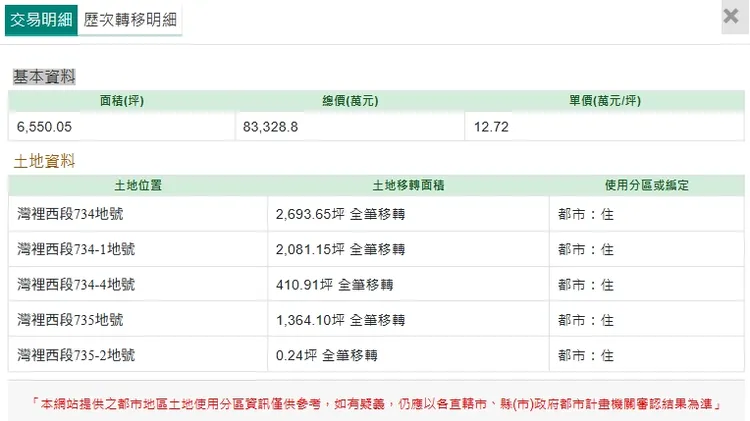Click the 0.24坪 全筆移轉 cell

click(x=408, y=355)
